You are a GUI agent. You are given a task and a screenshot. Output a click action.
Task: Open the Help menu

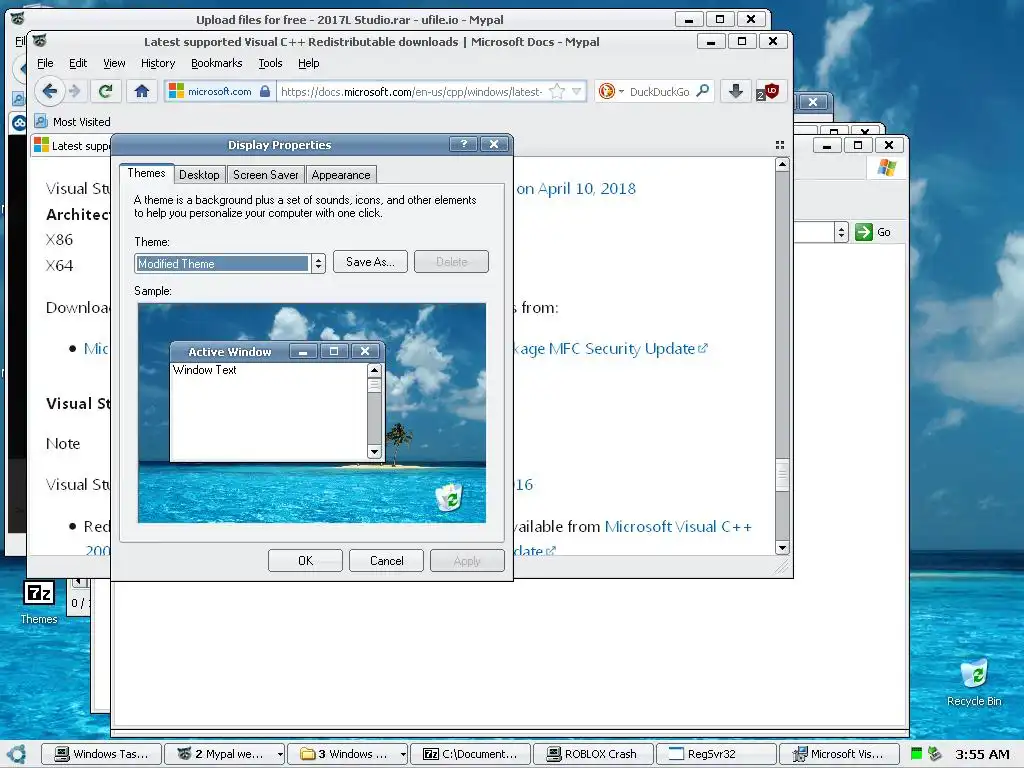pos(308,63)
